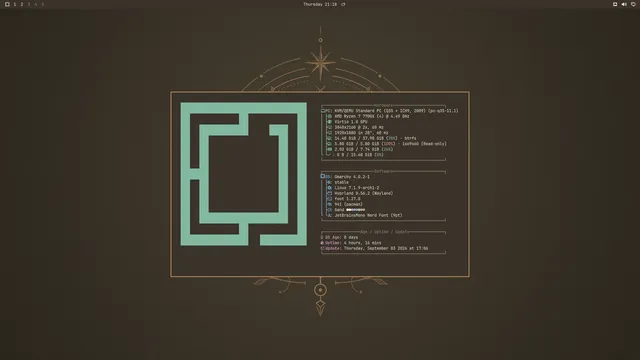Click the GPU icon next to Virtio 1.0
640x360 pixels.
329,122
